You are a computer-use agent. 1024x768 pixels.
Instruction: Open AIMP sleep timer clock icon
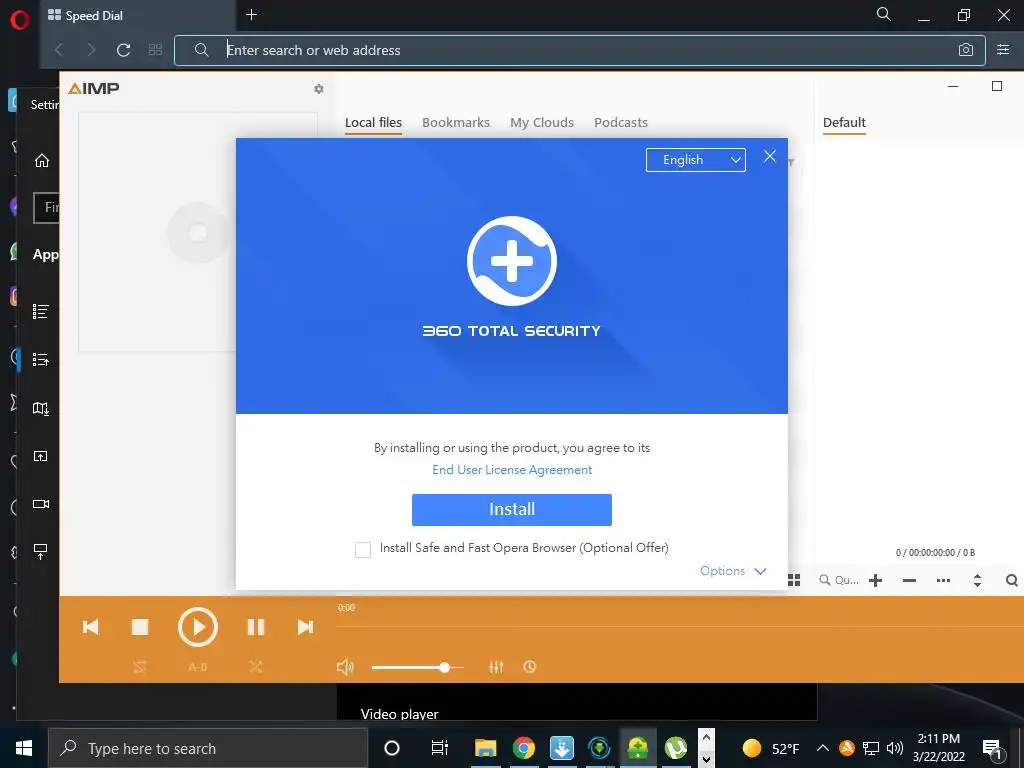pos(530,667)
